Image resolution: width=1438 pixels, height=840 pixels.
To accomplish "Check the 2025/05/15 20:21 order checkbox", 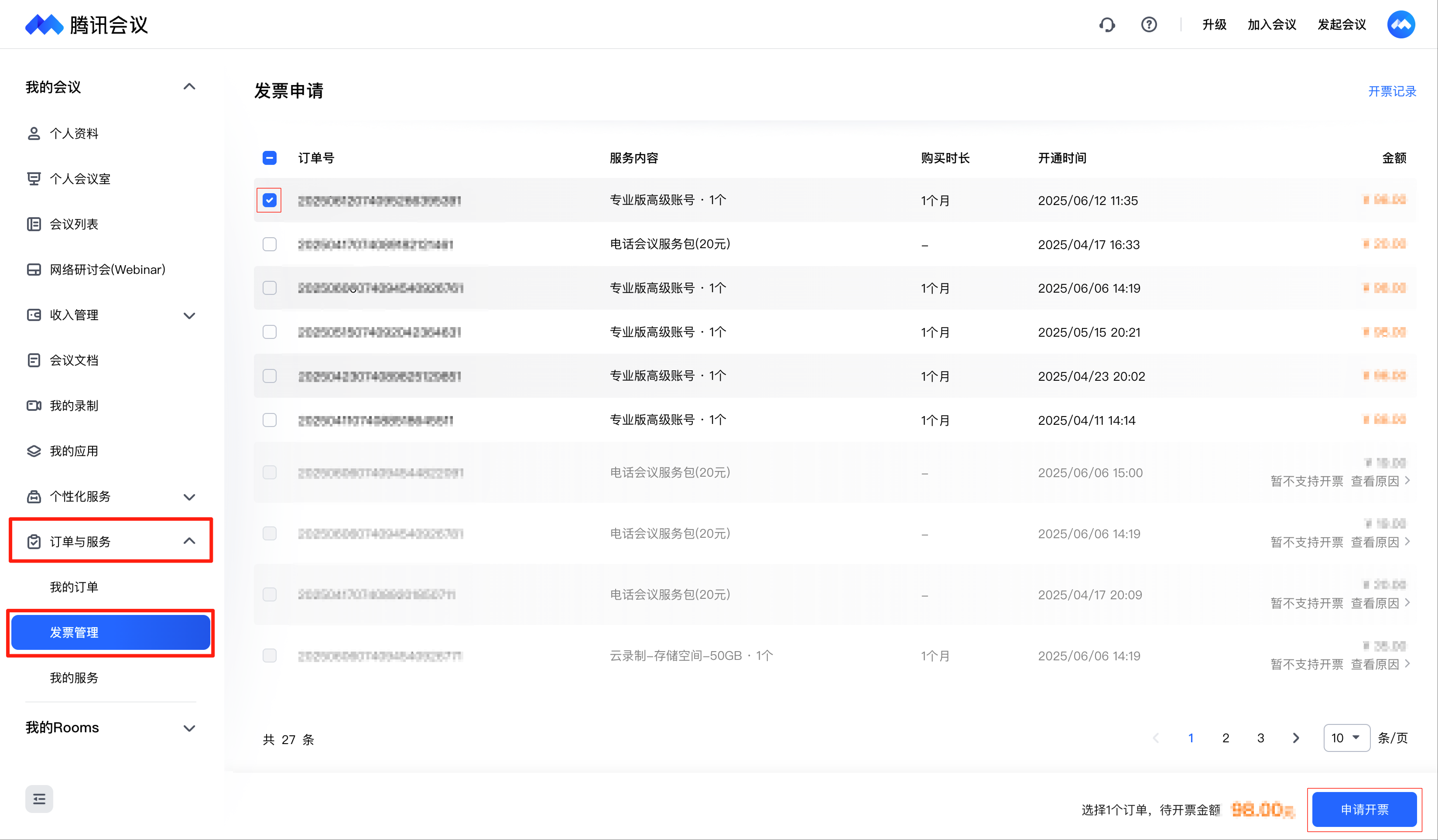I will coord(269,332).
